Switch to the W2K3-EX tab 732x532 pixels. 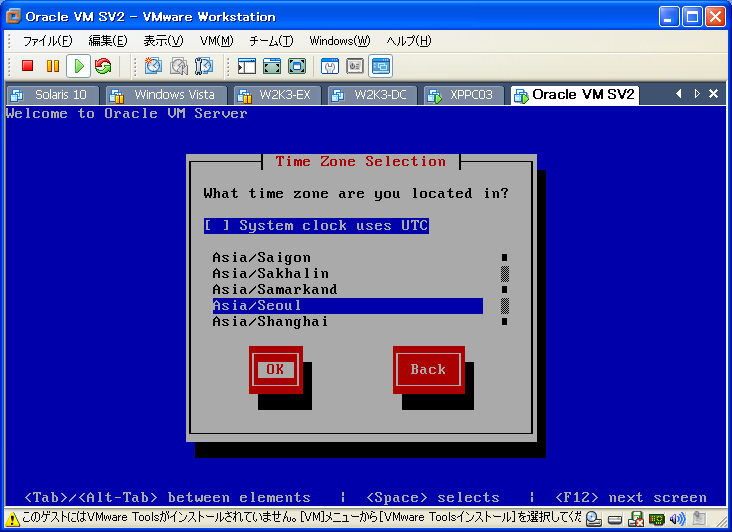[277, 95]
